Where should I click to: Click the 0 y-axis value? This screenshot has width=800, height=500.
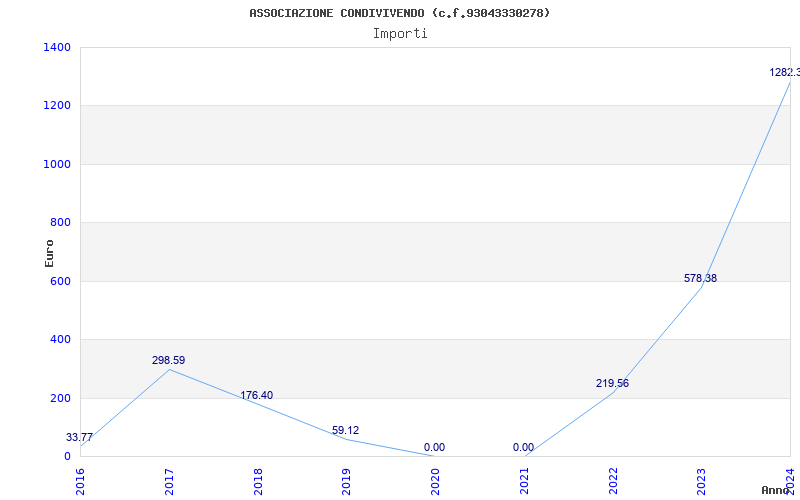tap(67, 456)
